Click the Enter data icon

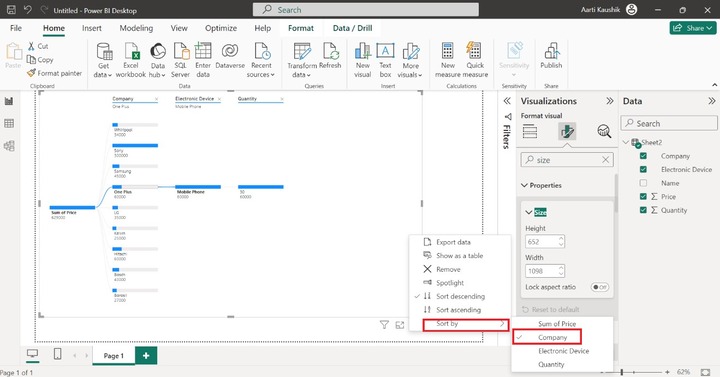[202, 51]
